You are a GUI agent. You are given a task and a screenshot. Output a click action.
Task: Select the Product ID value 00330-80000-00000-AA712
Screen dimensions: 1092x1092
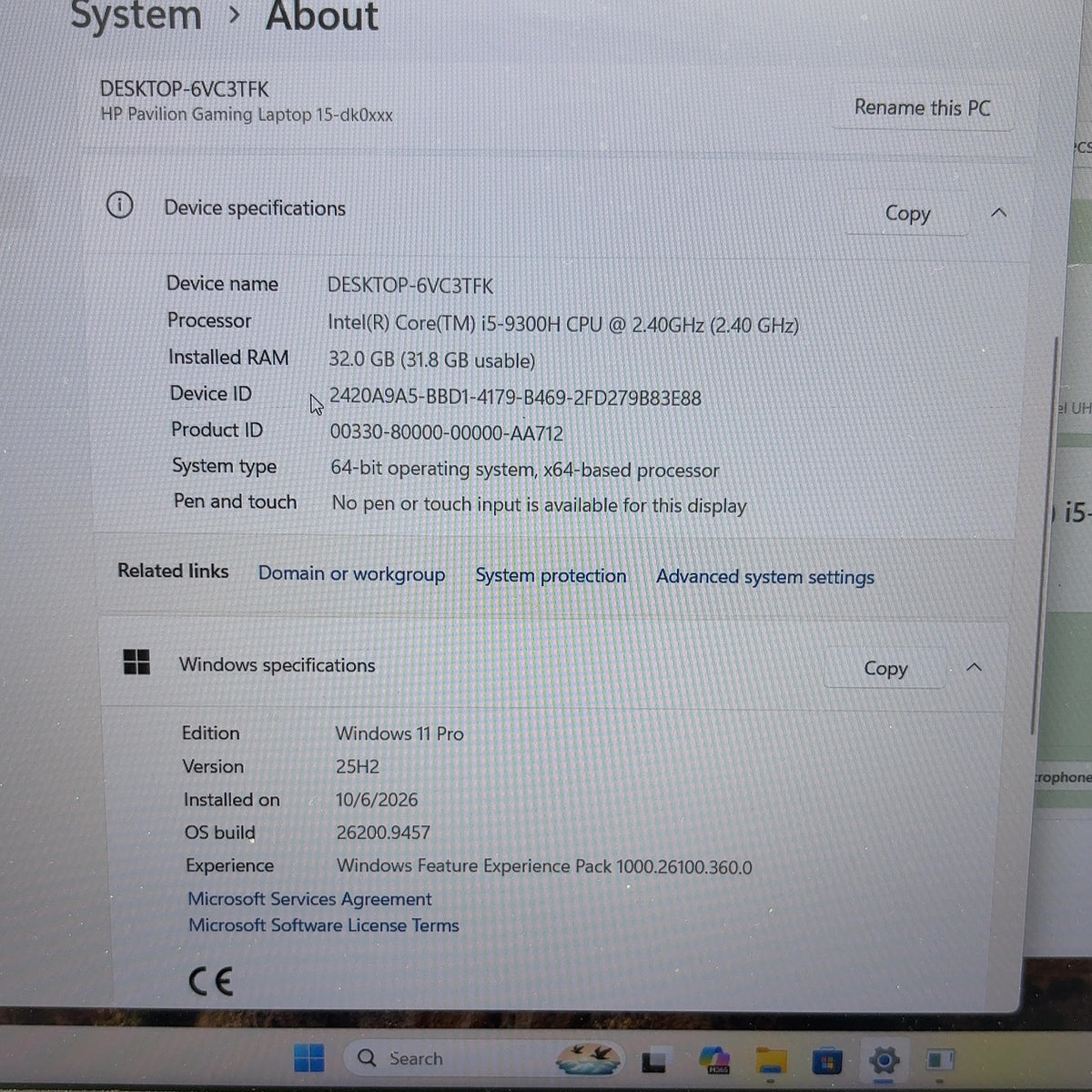446,433
